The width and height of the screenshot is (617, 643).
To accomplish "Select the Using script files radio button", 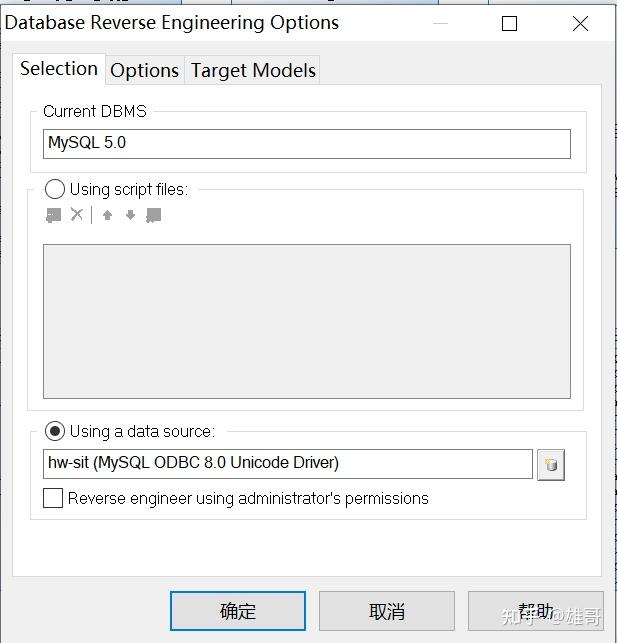I will point(55,189).
